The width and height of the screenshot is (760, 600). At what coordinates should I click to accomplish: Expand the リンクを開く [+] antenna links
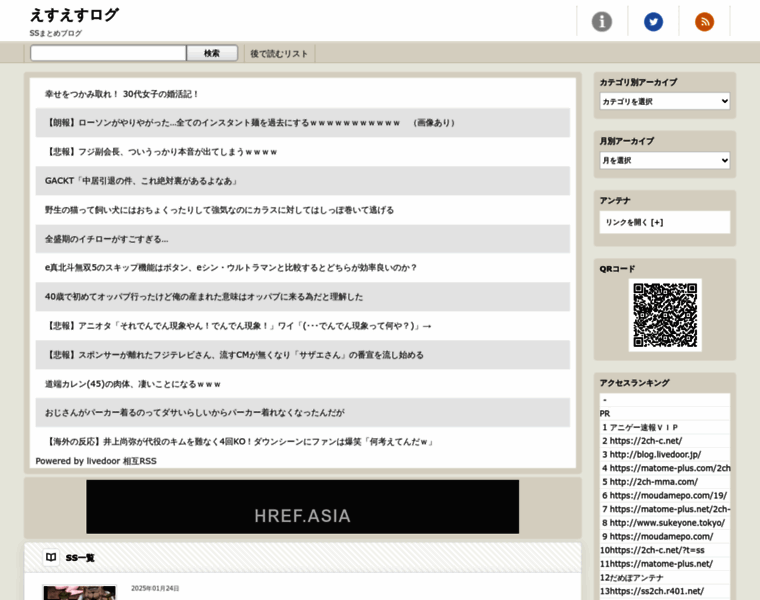point(634,222)
